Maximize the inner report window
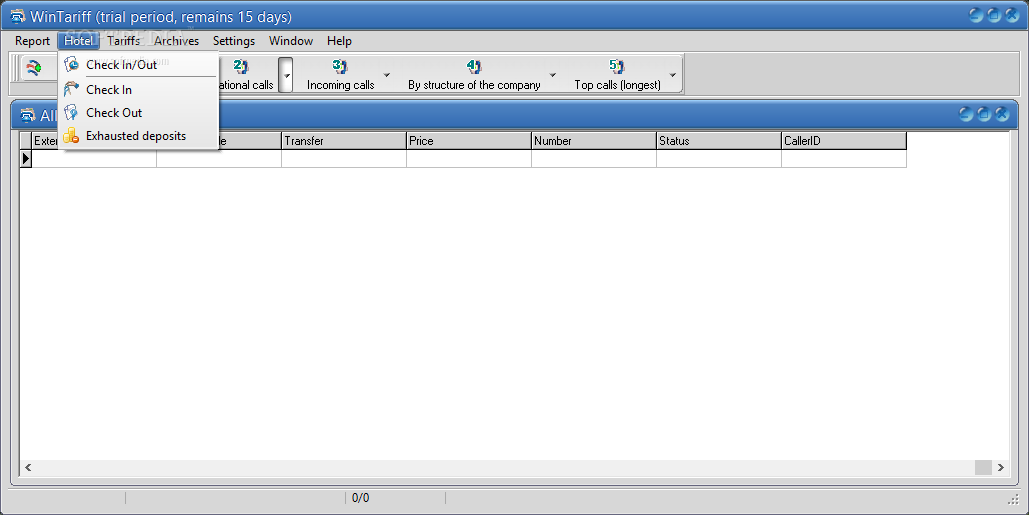Viewport: 1029px width, 515px height. pyautogui.click(x=984, y=114)
